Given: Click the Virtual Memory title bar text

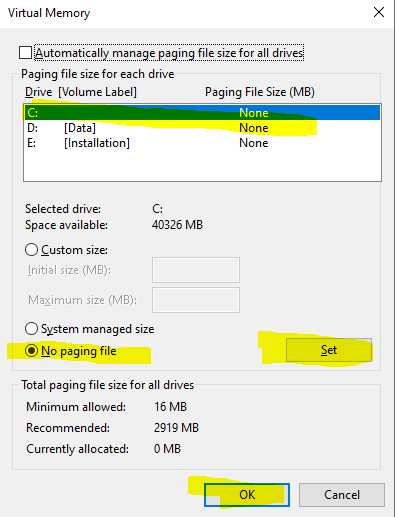Looking at the screenshot, I should (x=49, y=13).
